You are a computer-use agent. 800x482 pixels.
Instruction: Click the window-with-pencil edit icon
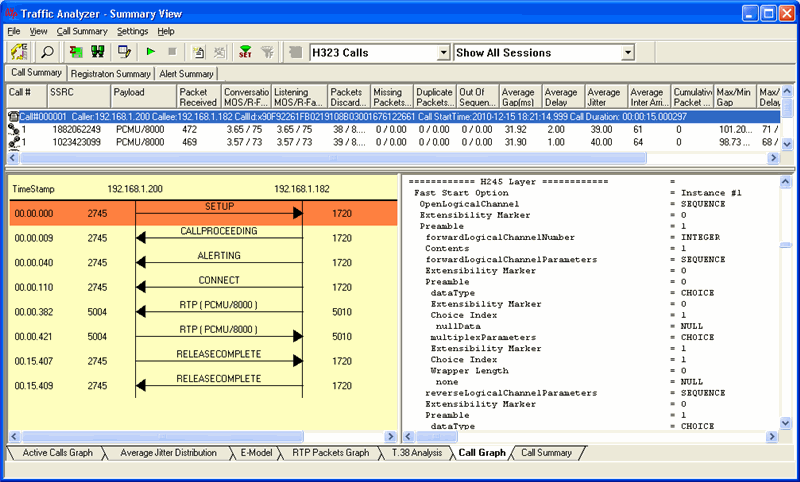click(x=124, y=52)
